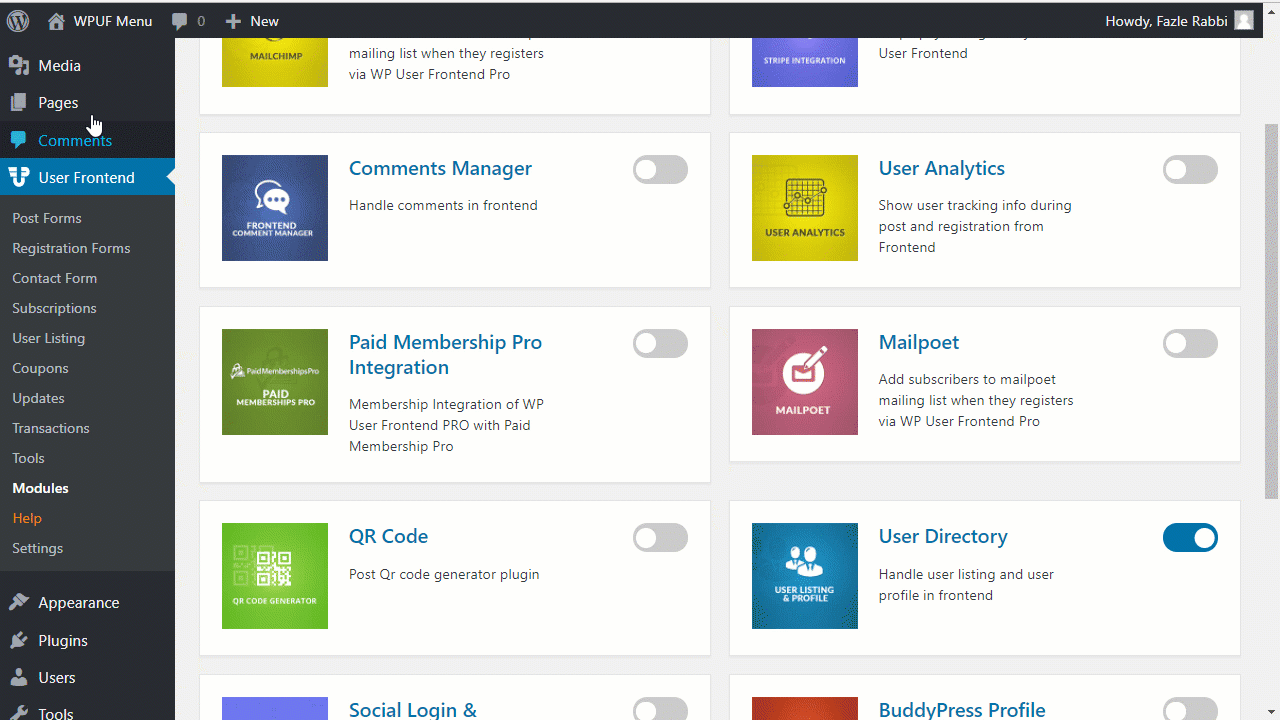Viewport: 1280px width, 720px height.
Task: Click the Tools wrench icon at sidebar bottom
Action: (x=19, y=713)
